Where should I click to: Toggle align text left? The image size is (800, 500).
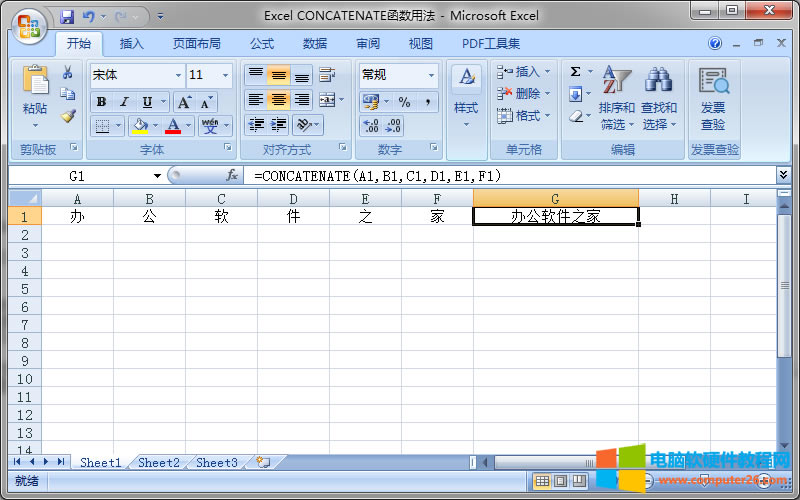pyautogui.click(x=256, y=100)
